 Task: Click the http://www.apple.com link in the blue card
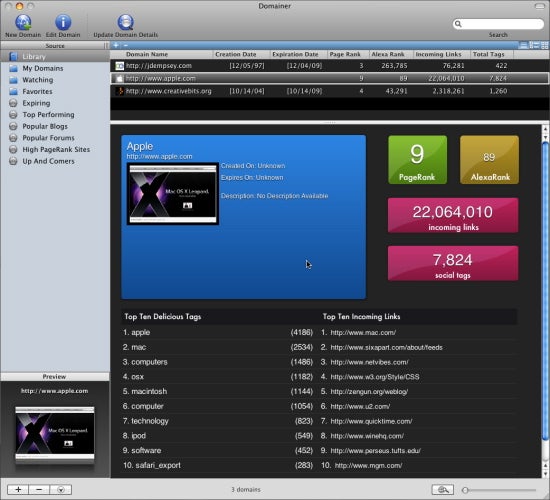[x=159, y=156]
